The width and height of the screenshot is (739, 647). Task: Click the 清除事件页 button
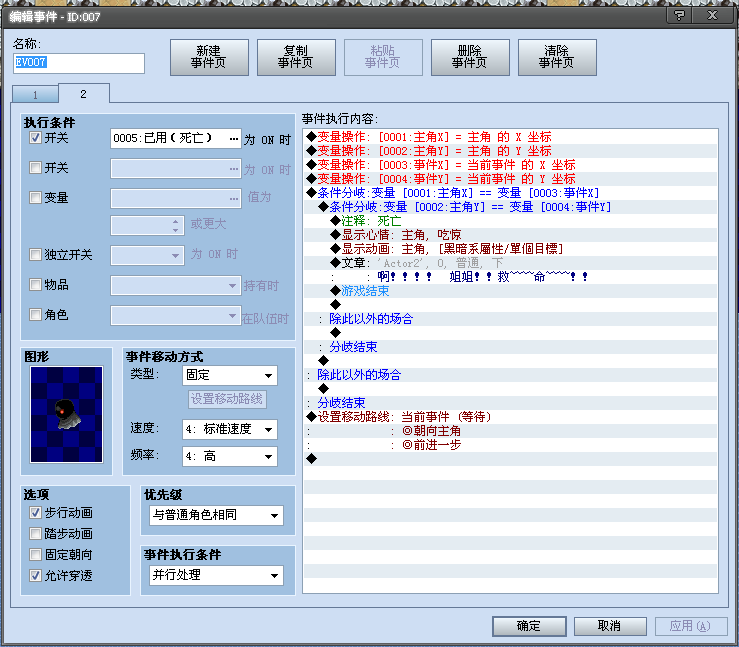tap(557, 57)
